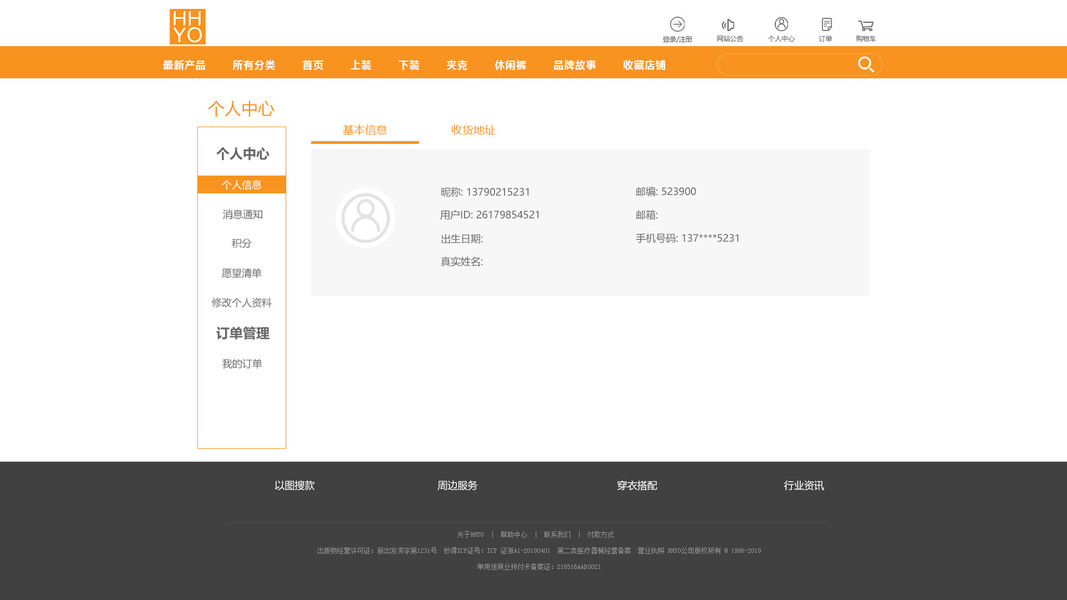Click the 真实姓名 label

[x=461, y=262]
